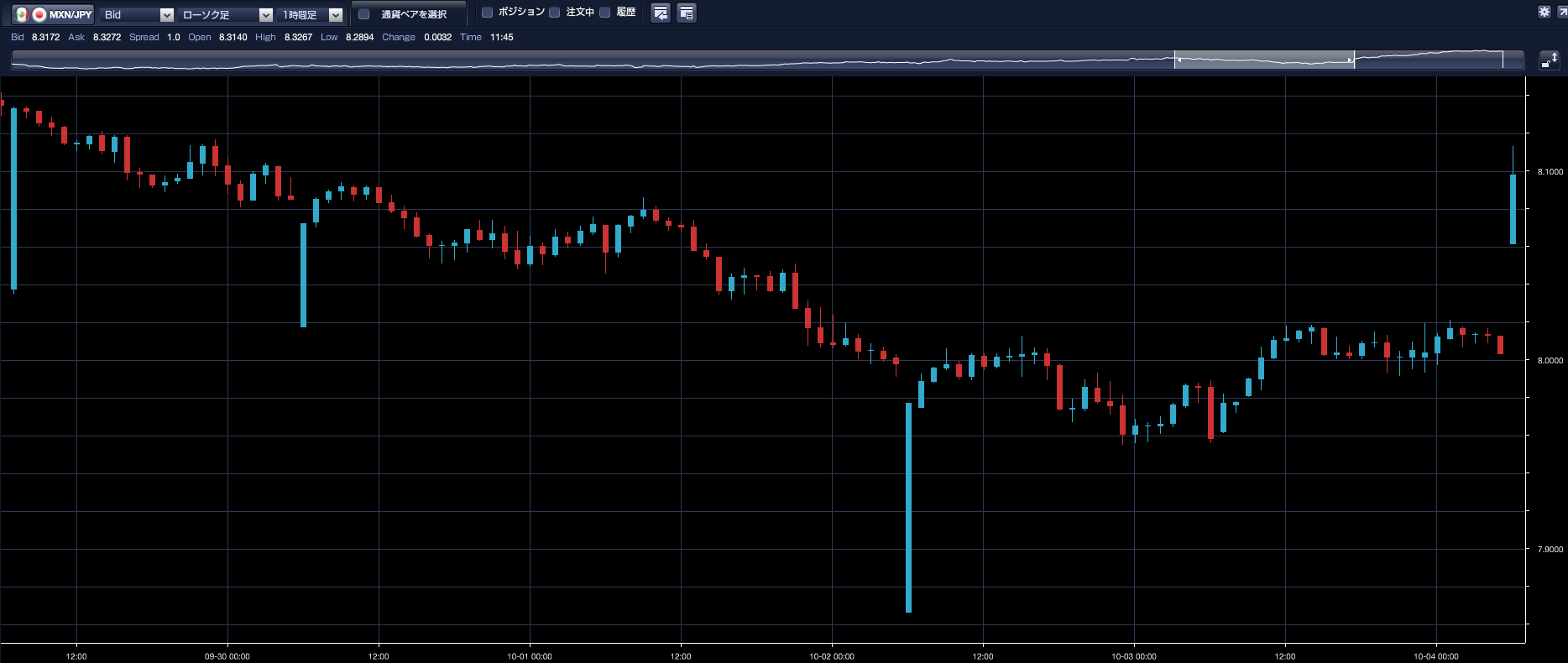1568x663 pixels.
Task: Toggle the ポジション checkbox
Action: coord(487,13)
